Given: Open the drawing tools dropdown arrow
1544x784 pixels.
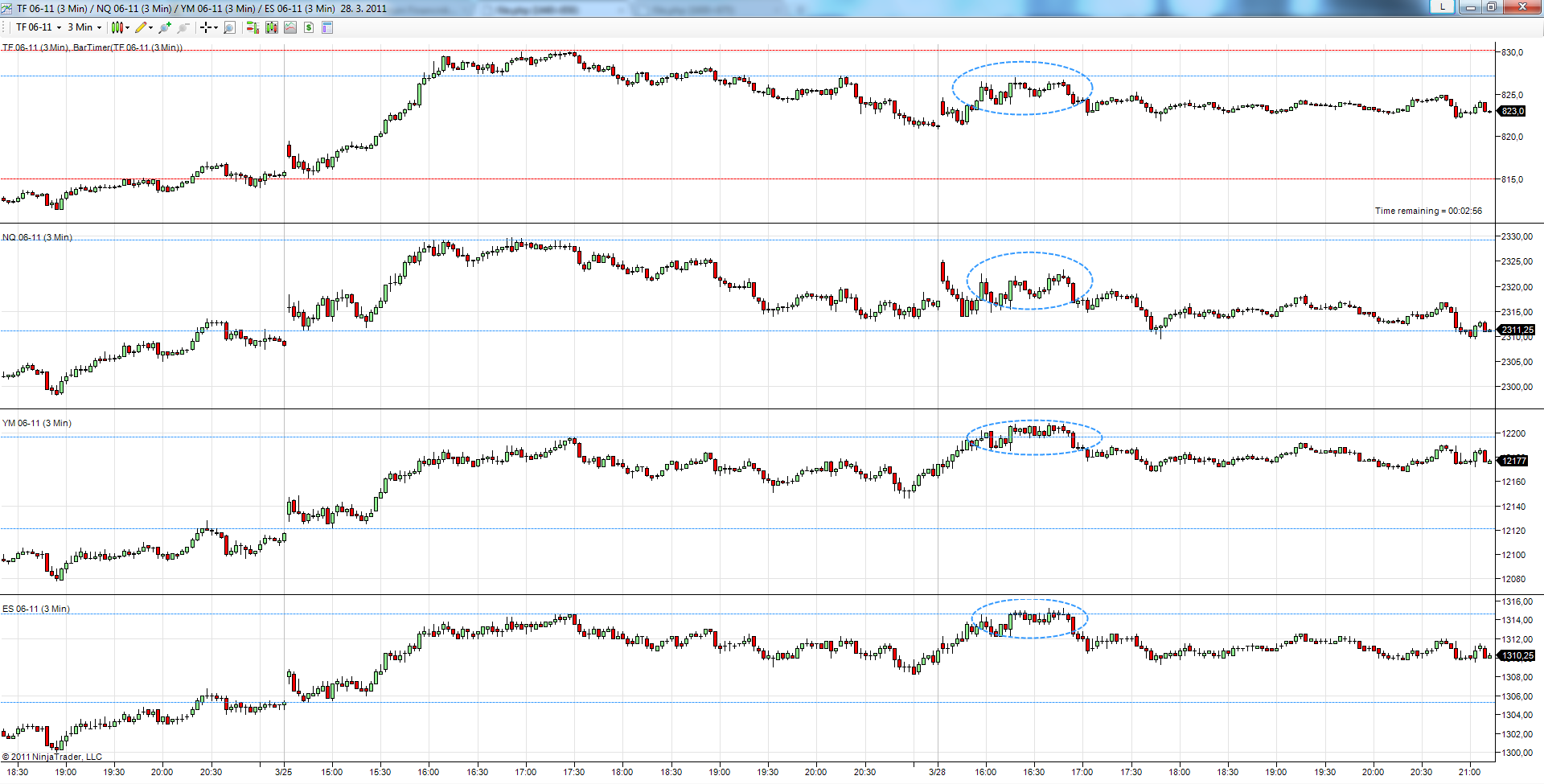Looking at the screenshot, I should [x=151, y=27].
